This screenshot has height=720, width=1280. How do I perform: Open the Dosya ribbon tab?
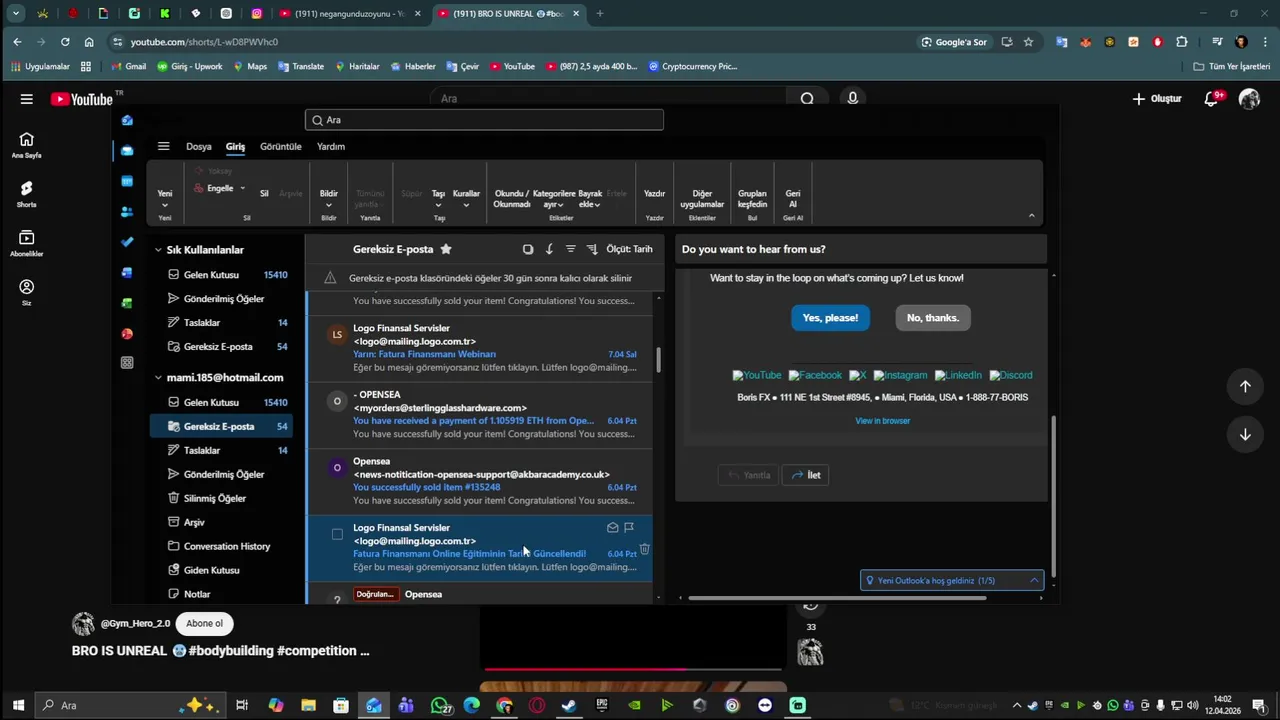pos(199,146)
